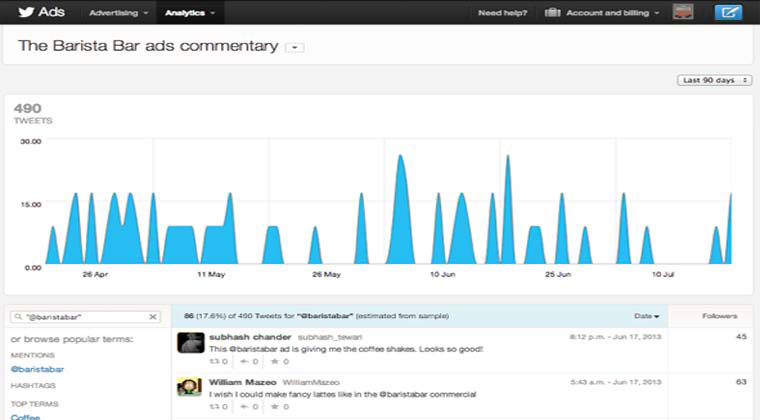760x420 pixels.
Task: Click the briefcase icon beside Account and billing
Action: pos(552,13)
